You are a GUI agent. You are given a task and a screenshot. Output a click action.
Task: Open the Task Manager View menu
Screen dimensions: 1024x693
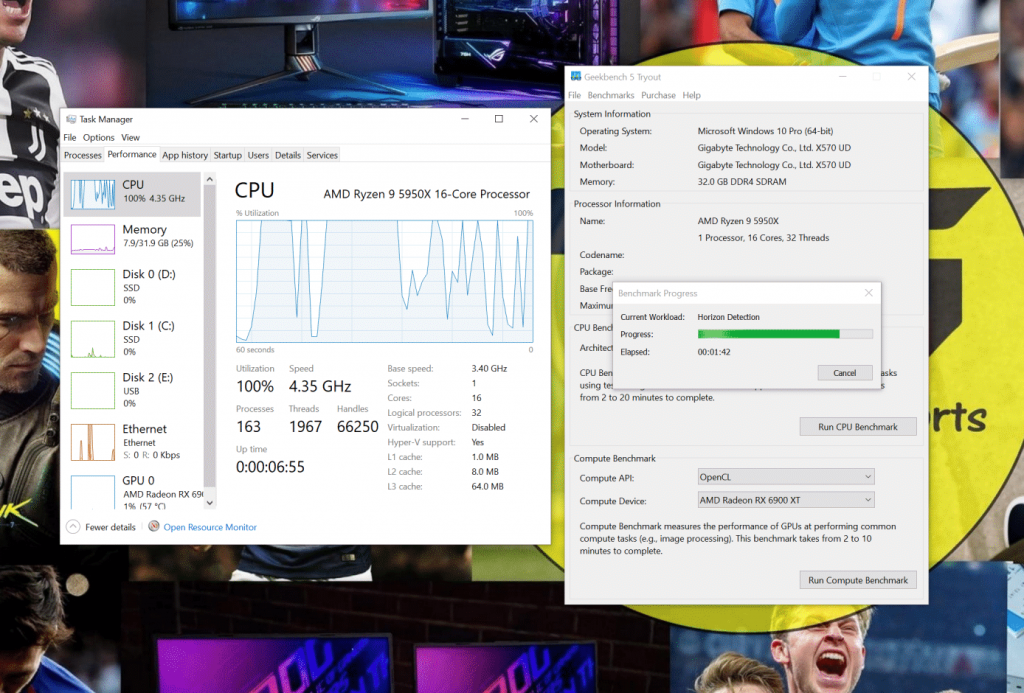(x=131, y=137)
